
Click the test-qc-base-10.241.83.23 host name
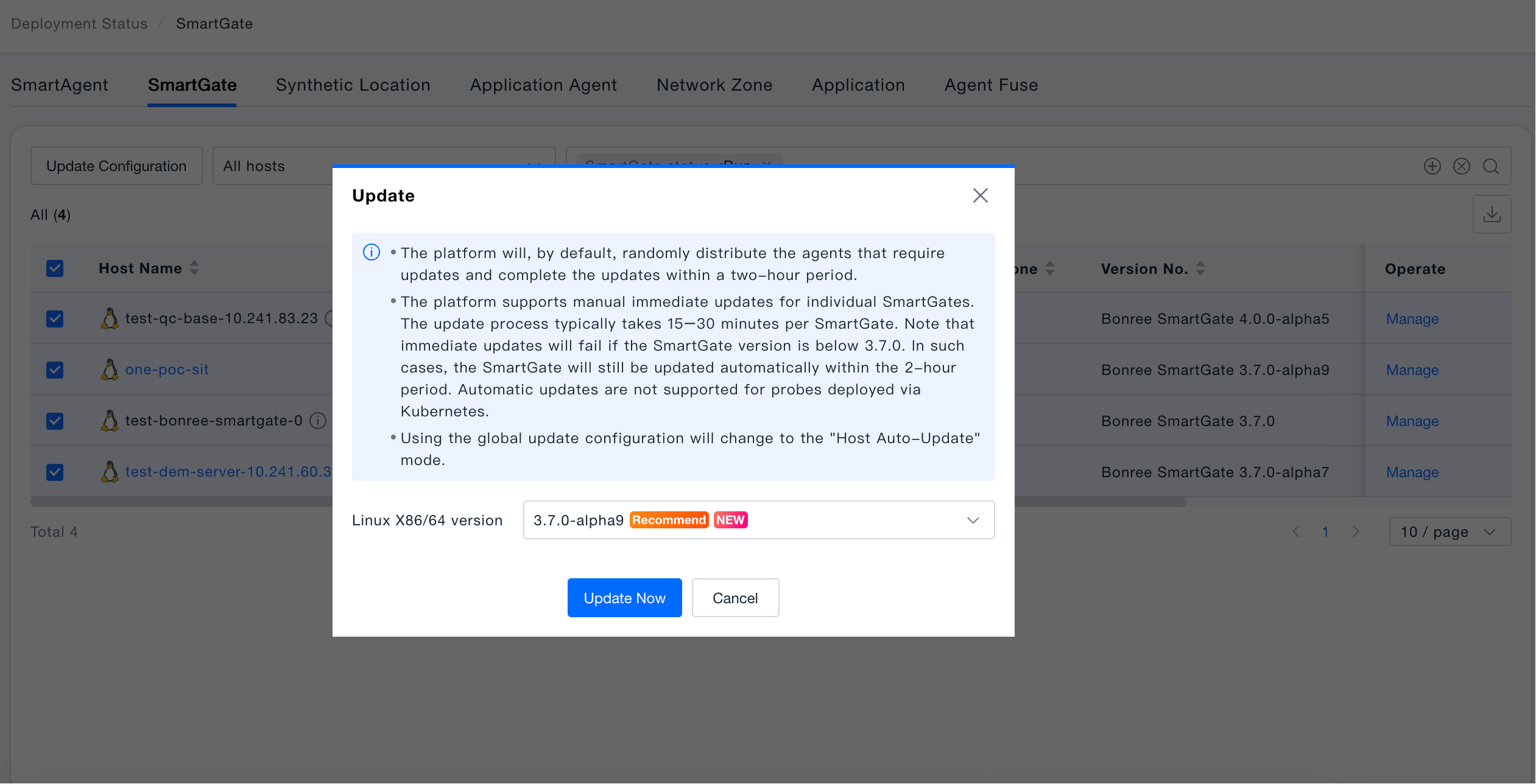222,318
